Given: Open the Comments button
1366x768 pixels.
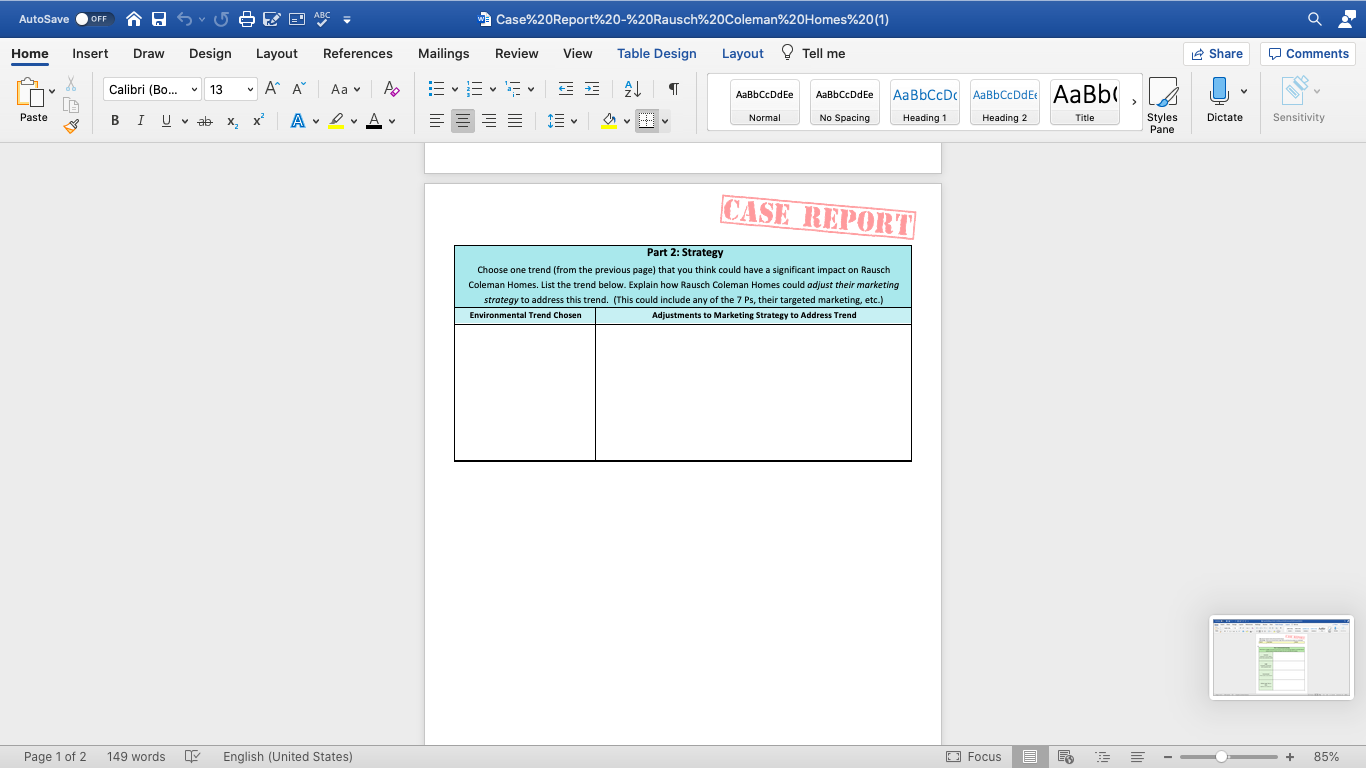Looking at the screenshot, I should pyautogui.click(x=1308, y=54).
